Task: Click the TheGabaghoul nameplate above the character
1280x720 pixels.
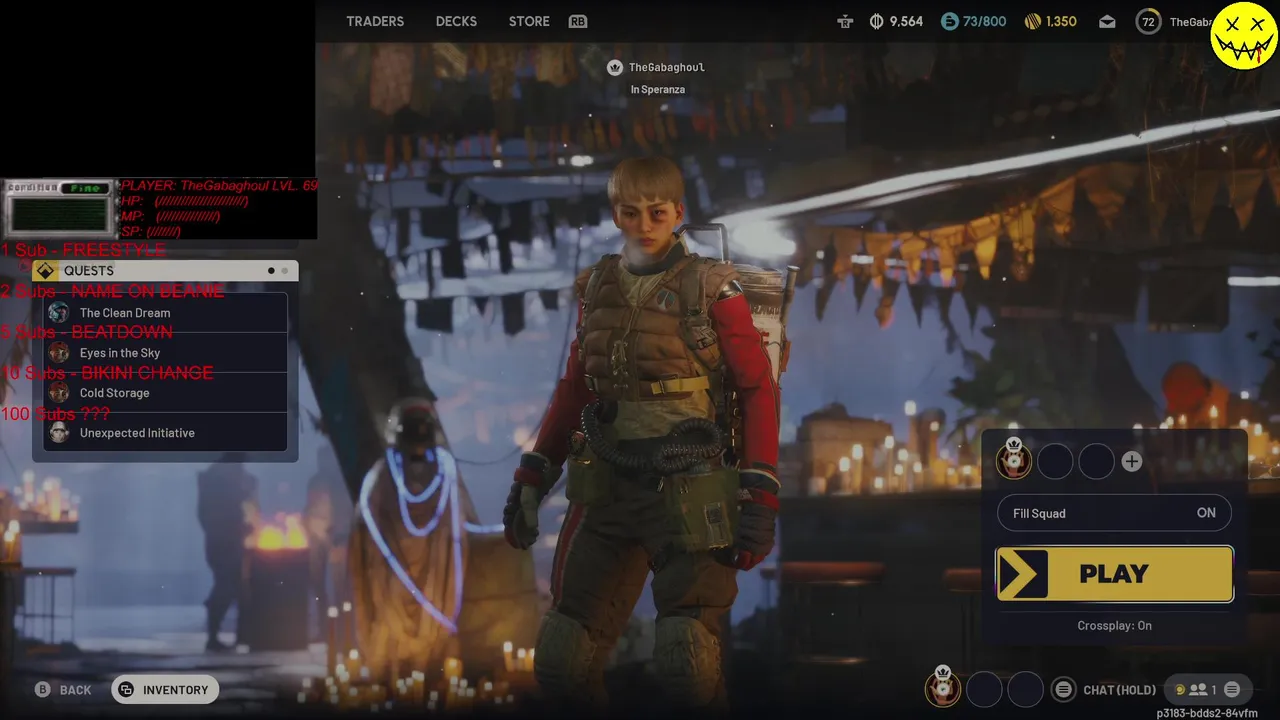Action: (667, 67)
